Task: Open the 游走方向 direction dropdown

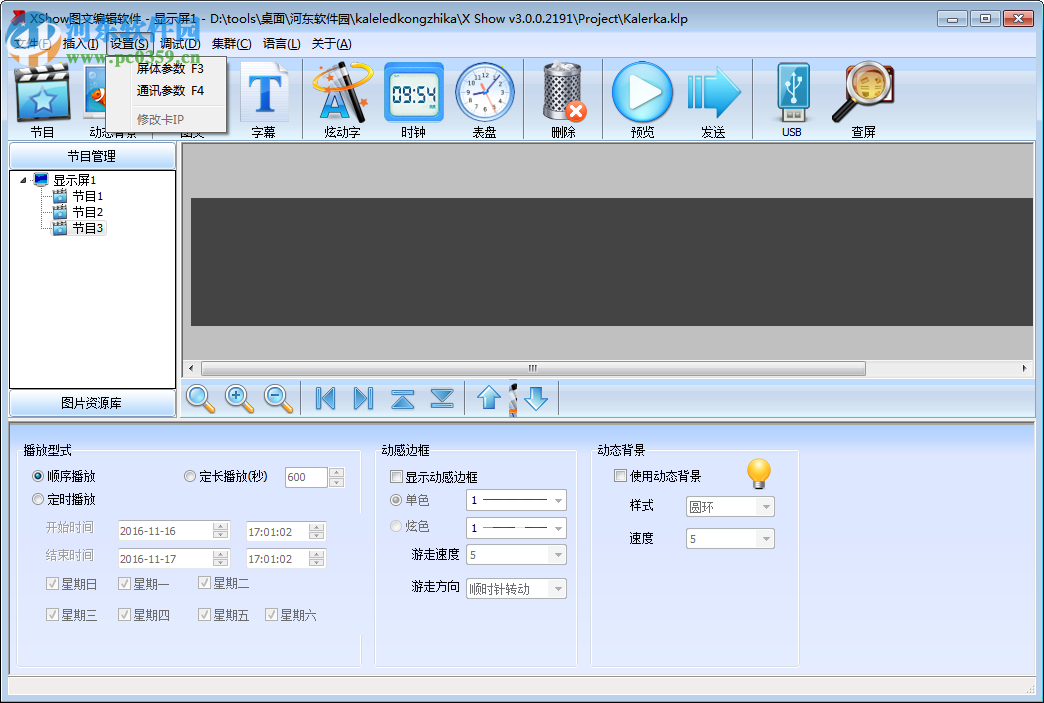Action: [516, 588]
